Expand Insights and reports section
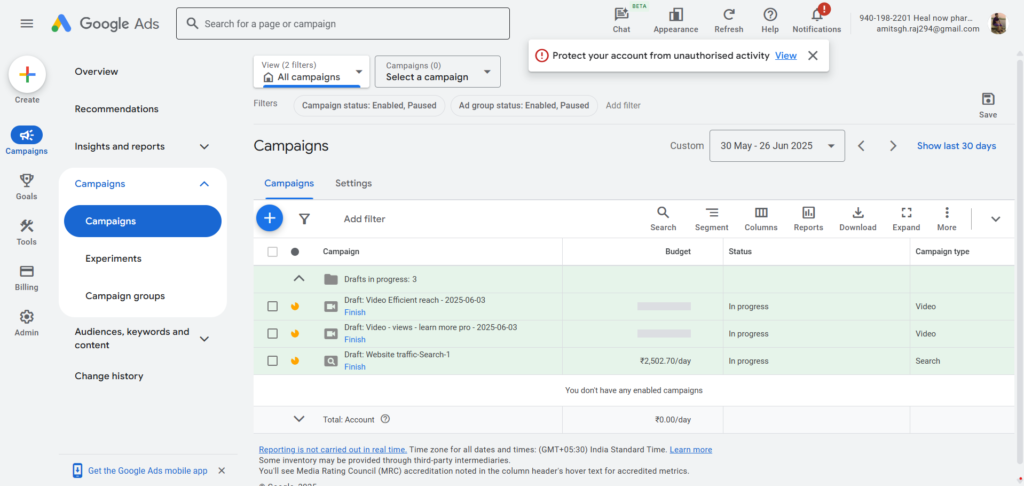 [204, 146]
